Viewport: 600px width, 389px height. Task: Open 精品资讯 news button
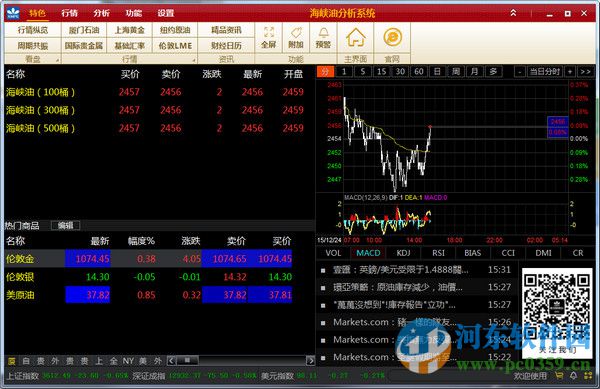point(226,30)
